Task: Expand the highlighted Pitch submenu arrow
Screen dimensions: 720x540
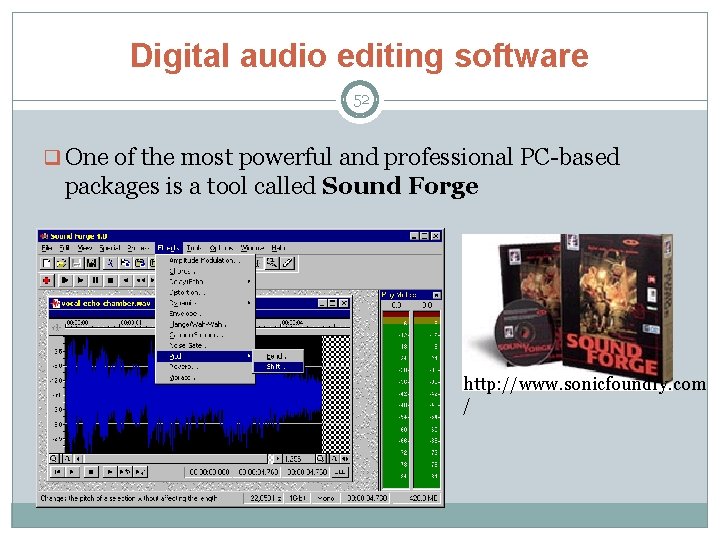Action: click(249, 356)
